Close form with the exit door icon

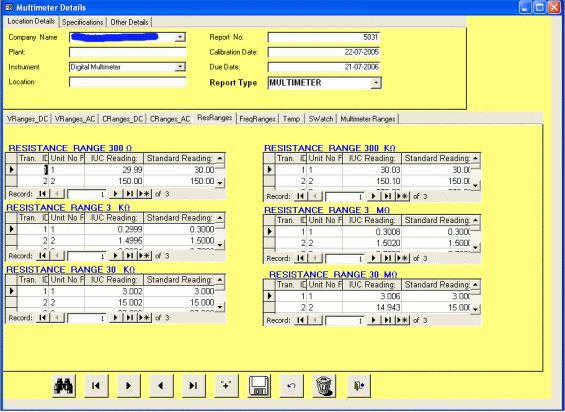[x=359, y=386]
